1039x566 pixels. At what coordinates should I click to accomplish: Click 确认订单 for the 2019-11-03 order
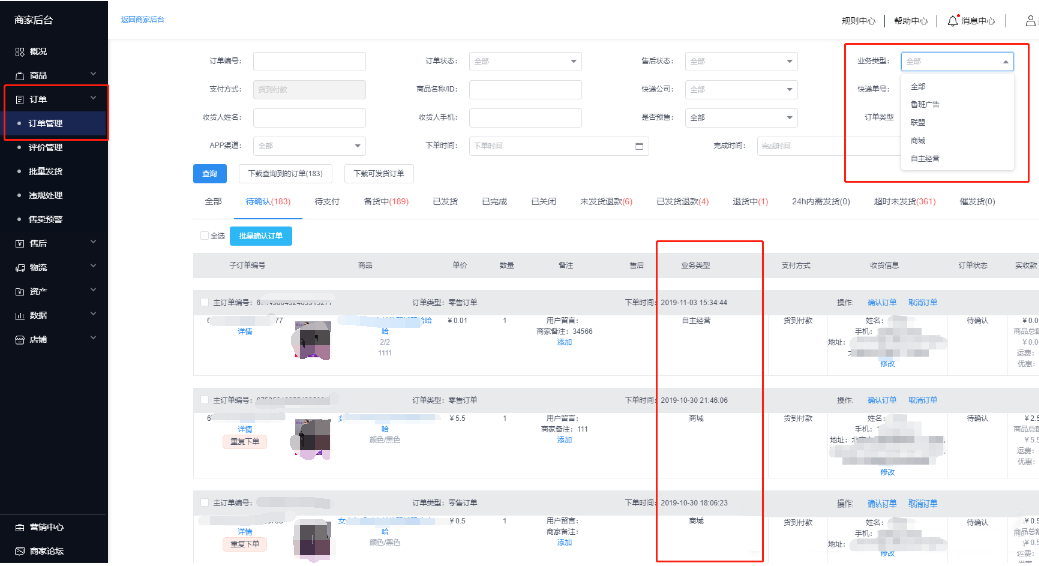pos(882,302)
